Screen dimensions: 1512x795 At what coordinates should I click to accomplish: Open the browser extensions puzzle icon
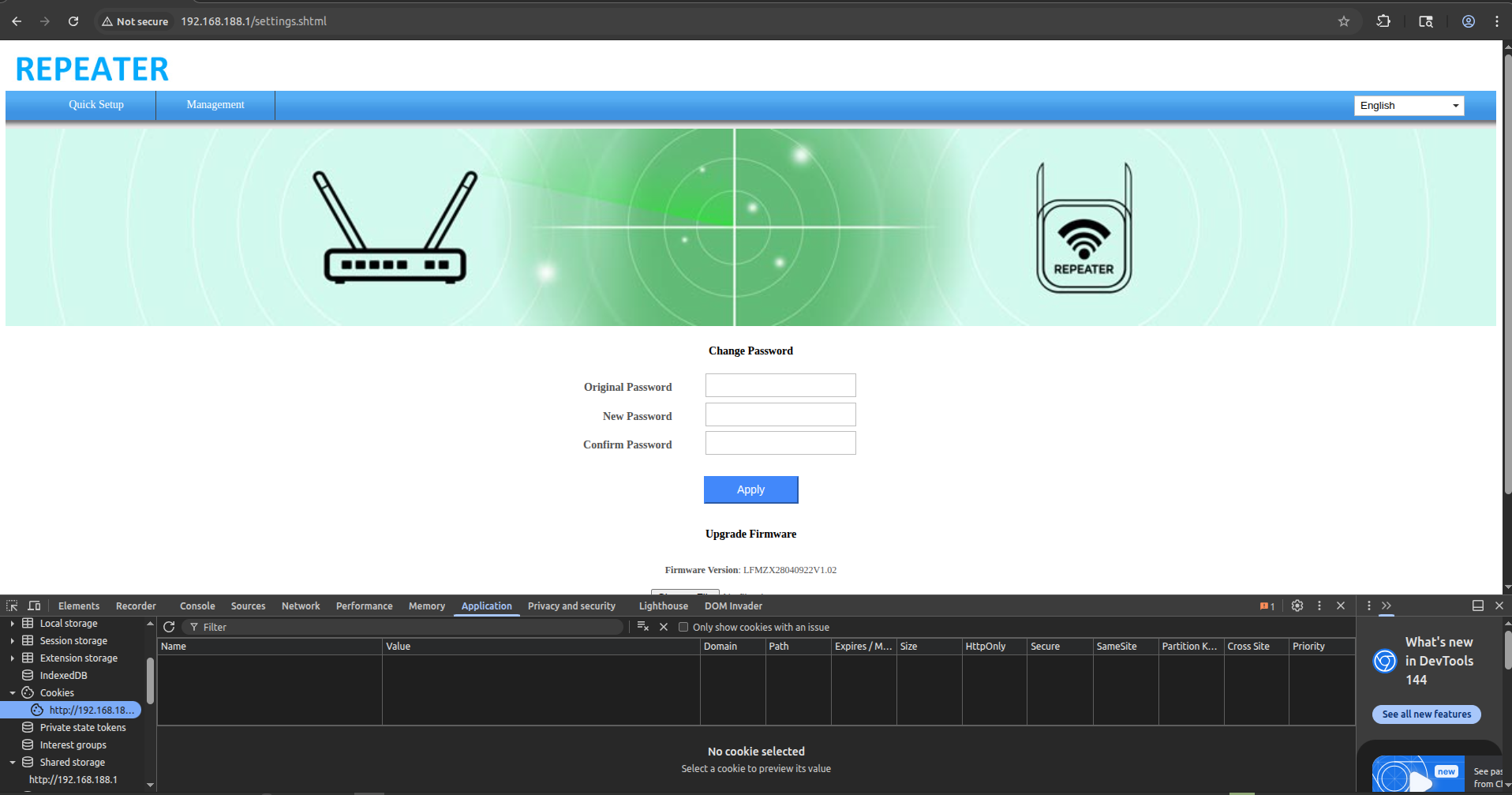click(x=1383, y=21)
